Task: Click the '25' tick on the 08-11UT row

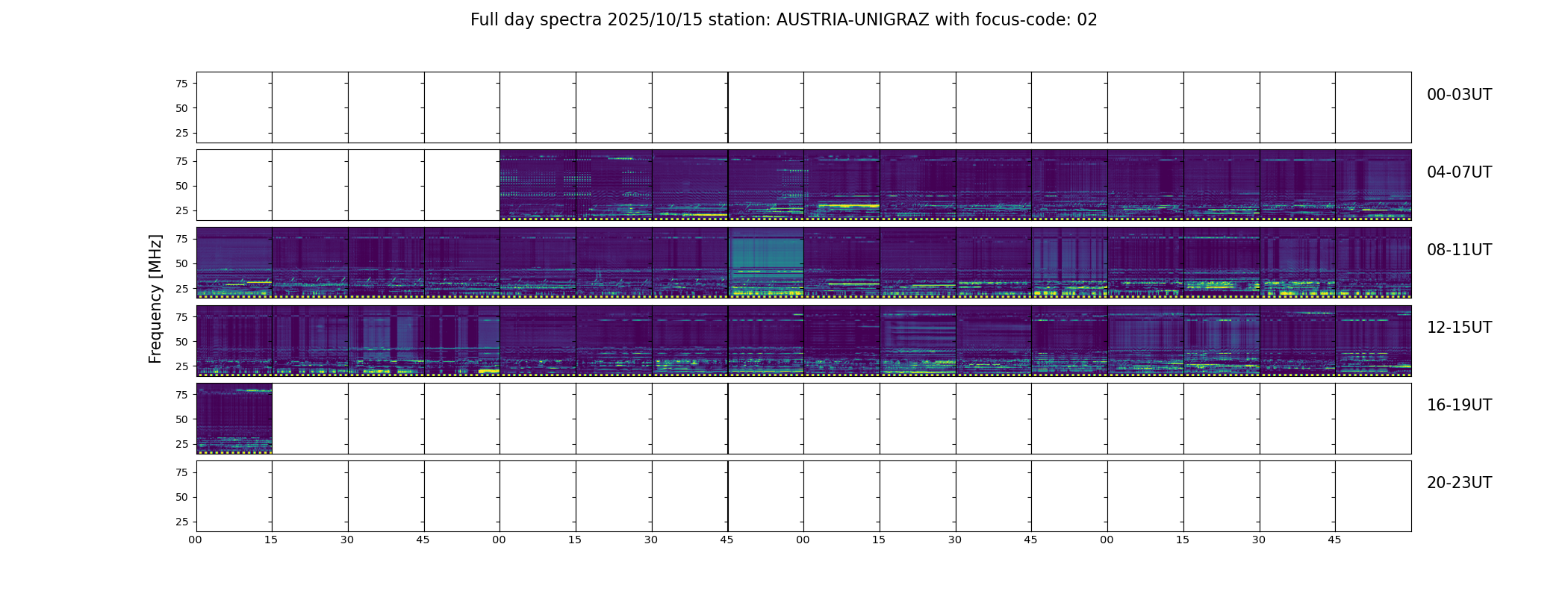Action: [x=181, y=288]
